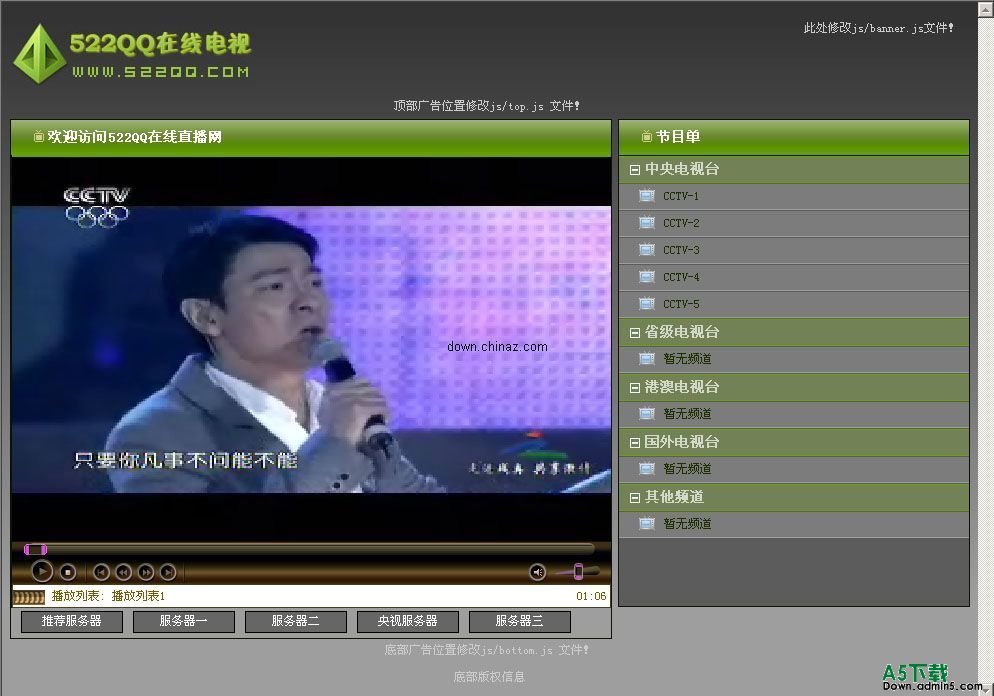This screenshot has width=994, height=696.
Task: Switch to 推荐服务器 server
Action: 71,622
